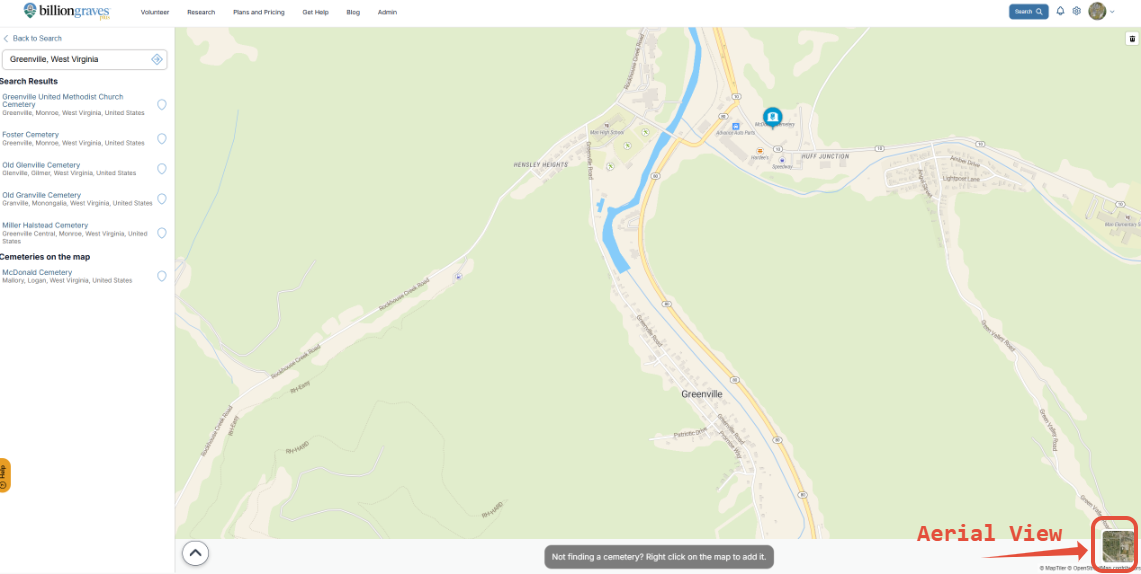The height and width of the screenshot is (574, 1141).
Task: Click the orange Help tab
Action: coord(4,475)
